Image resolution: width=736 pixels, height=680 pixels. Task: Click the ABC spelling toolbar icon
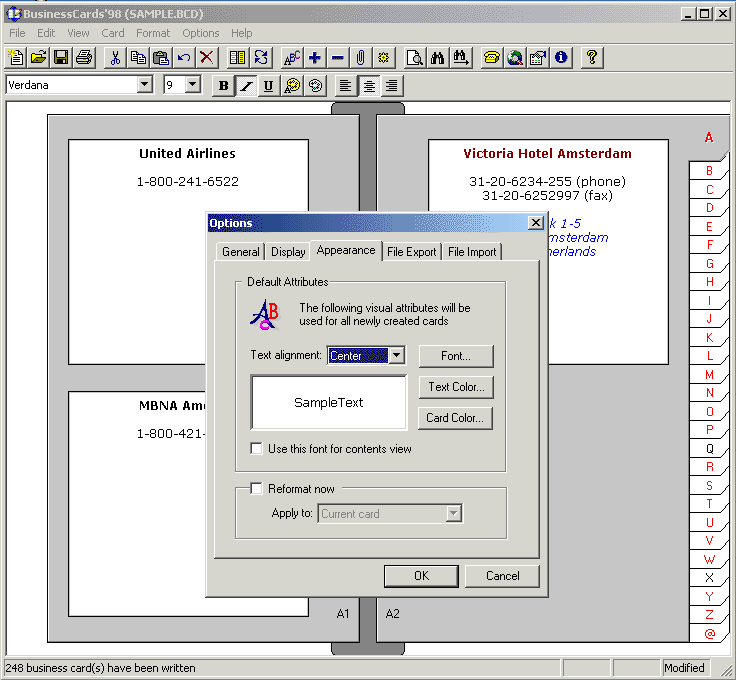coord(292,58)
